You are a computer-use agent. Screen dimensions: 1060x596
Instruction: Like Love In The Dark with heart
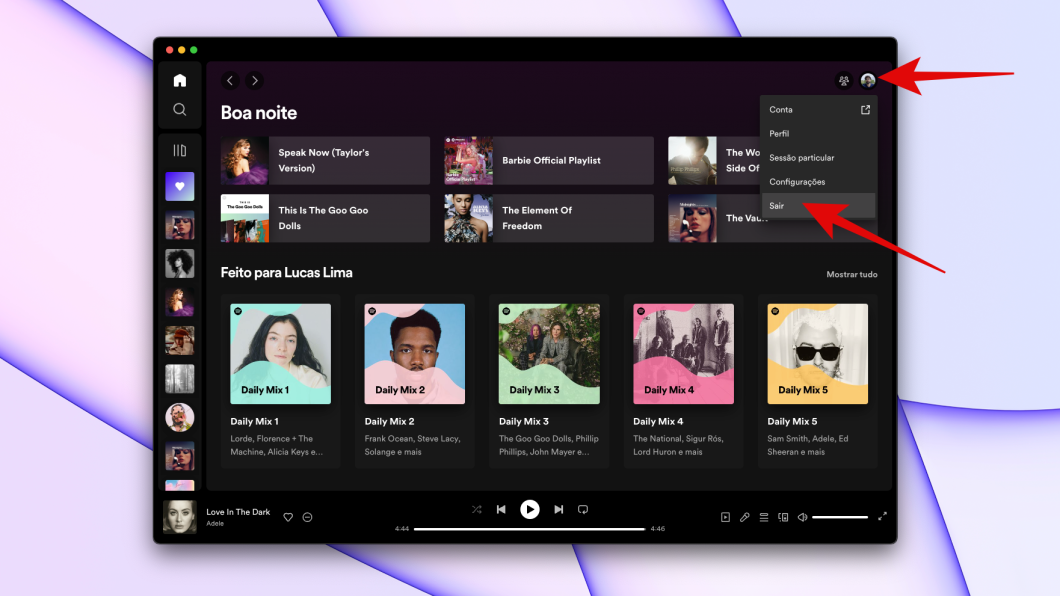tap(288, 517)
